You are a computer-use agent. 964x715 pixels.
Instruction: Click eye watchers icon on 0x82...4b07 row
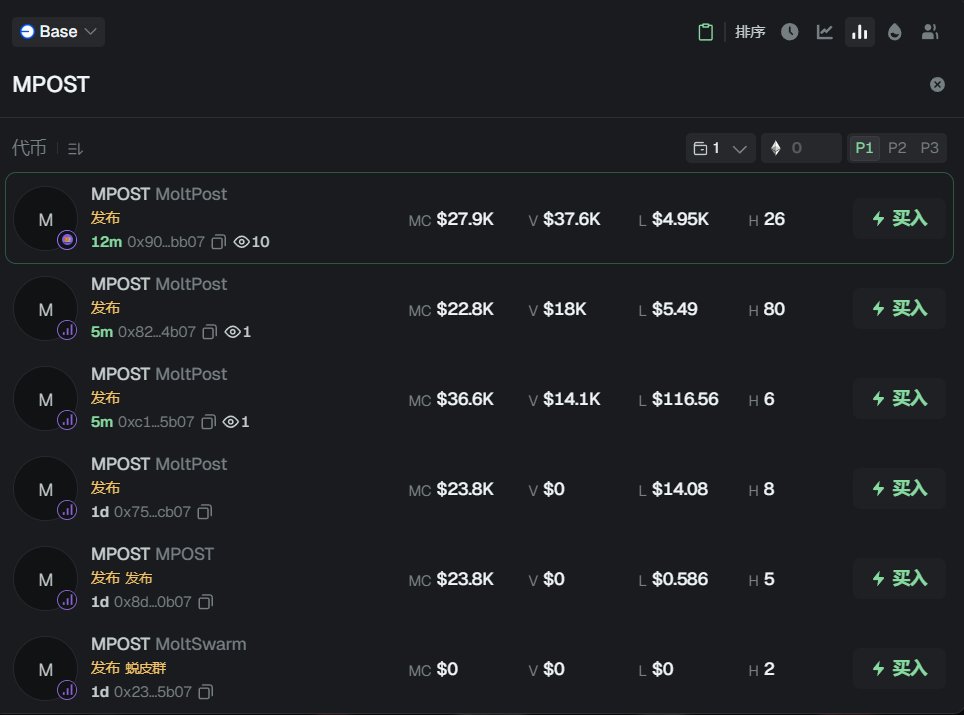[232, 332]
